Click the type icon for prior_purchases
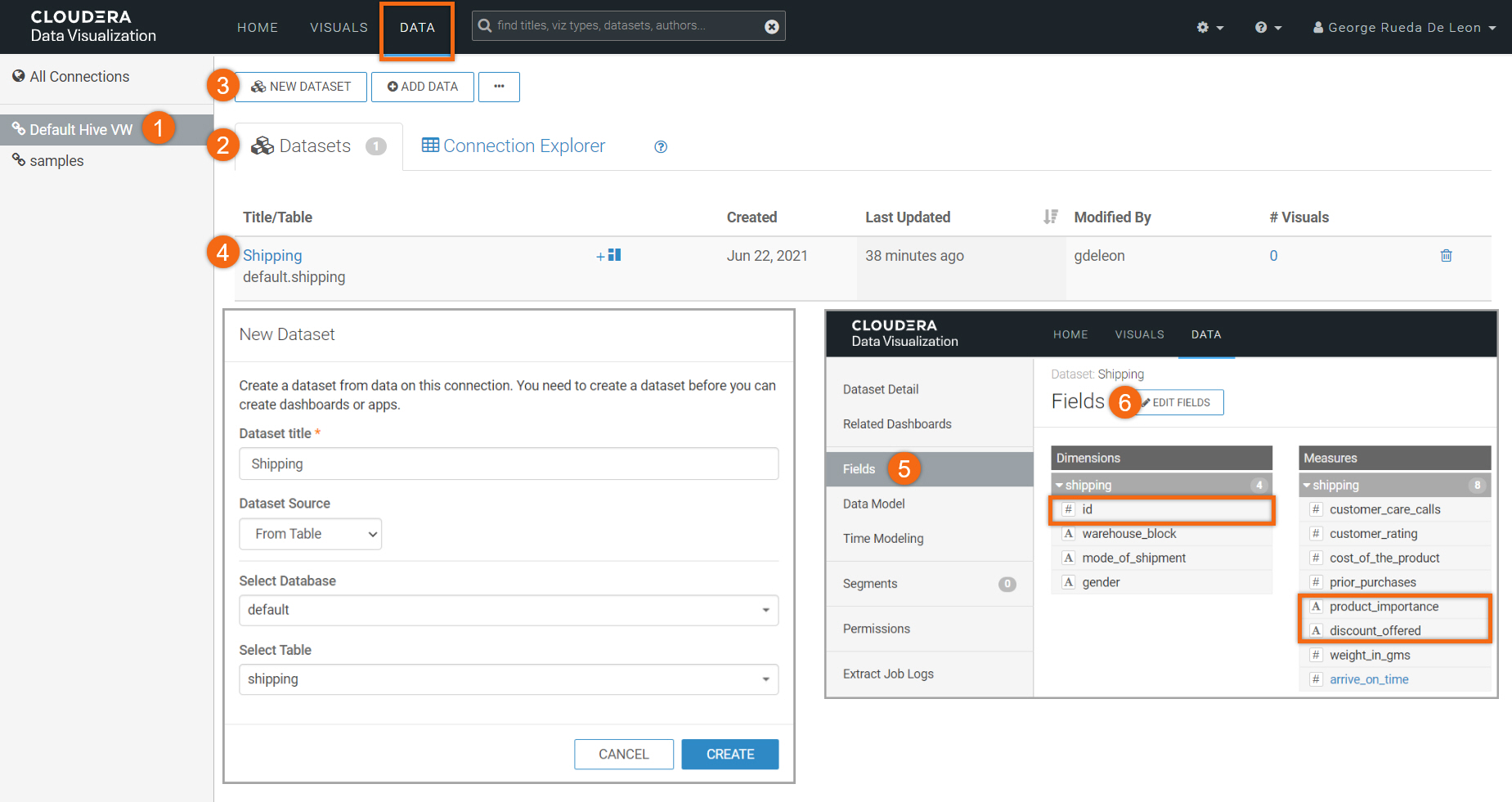This screenshot has width=1512, height=802. [1316, 582]
